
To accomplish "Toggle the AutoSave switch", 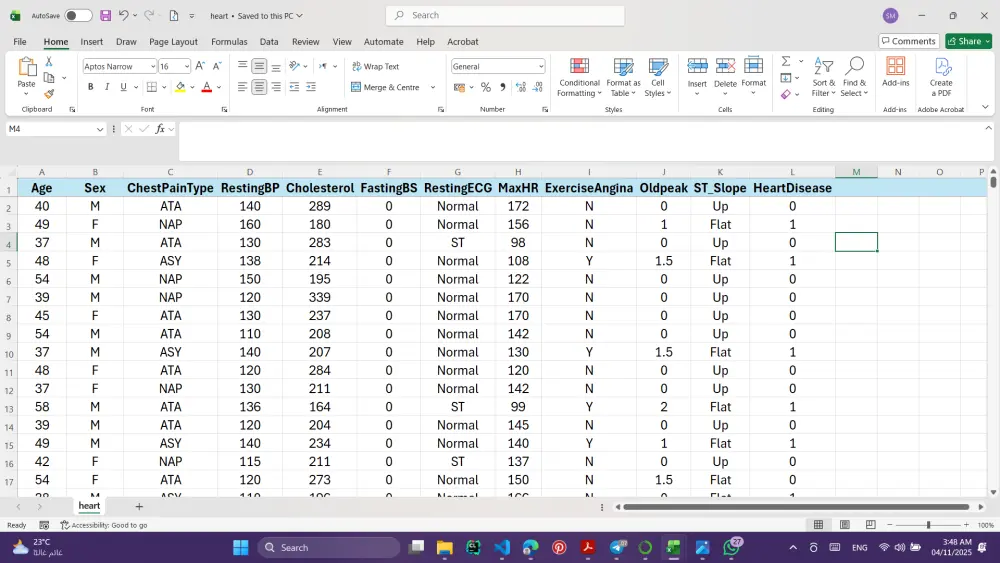I will click(78, 15).
